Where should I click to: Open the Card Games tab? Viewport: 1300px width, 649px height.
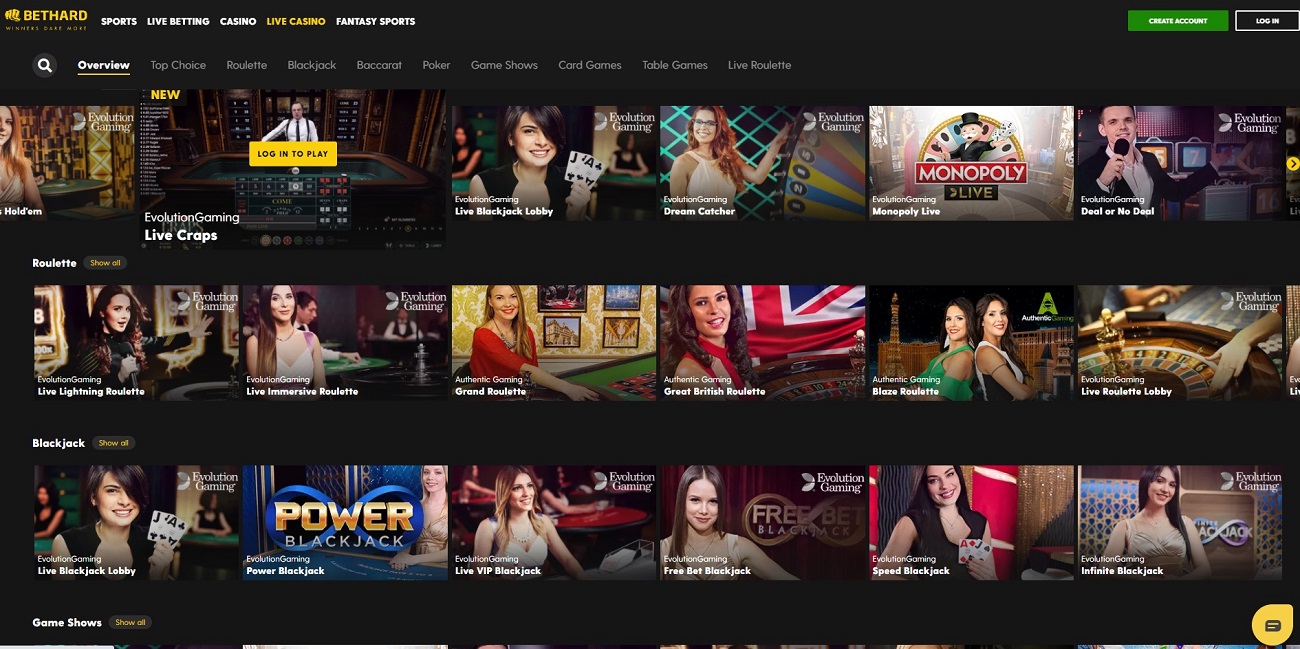[x=590, y=65]
